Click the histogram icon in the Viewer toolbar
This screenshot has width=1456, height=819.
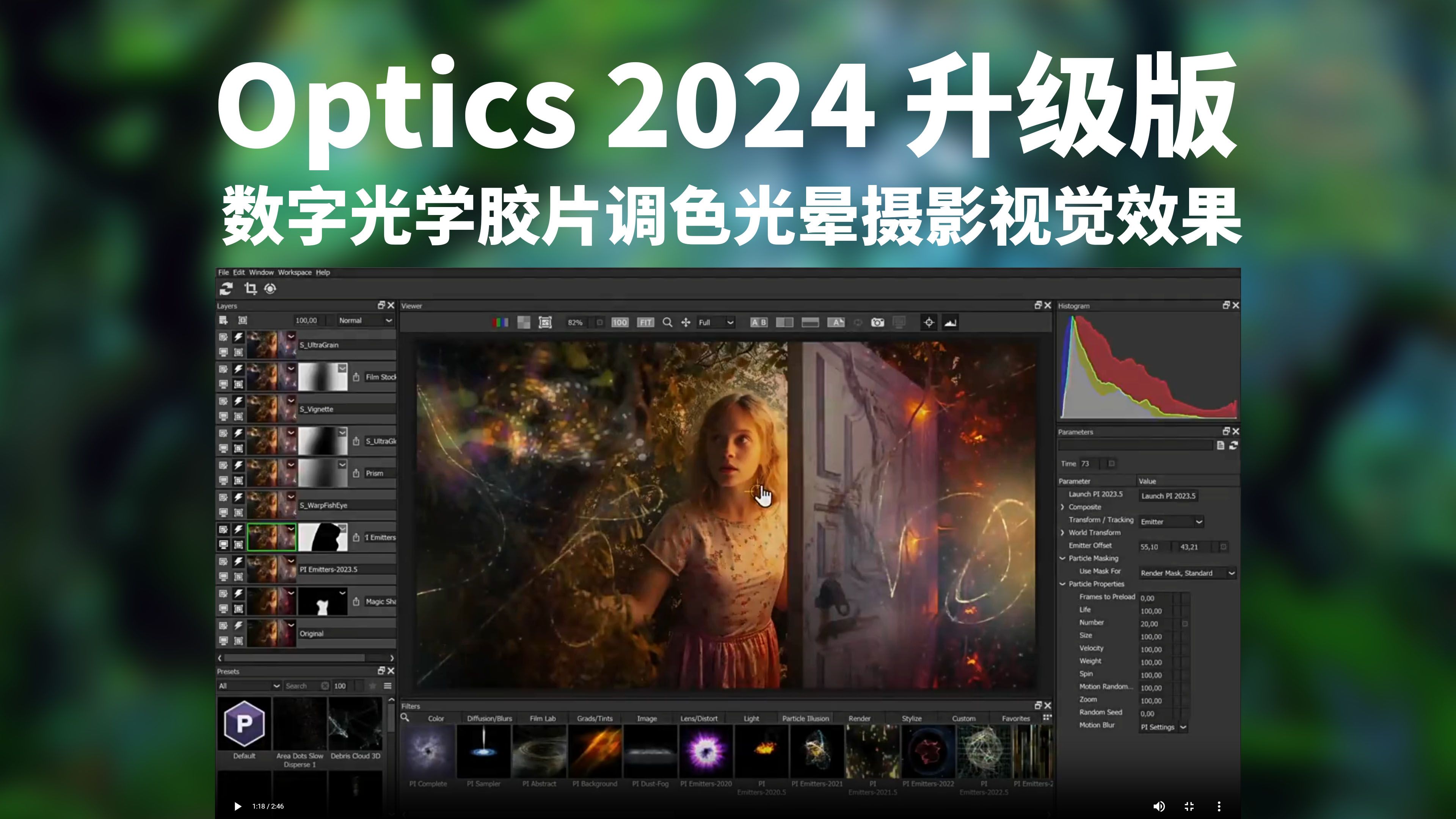coord(950,322)
